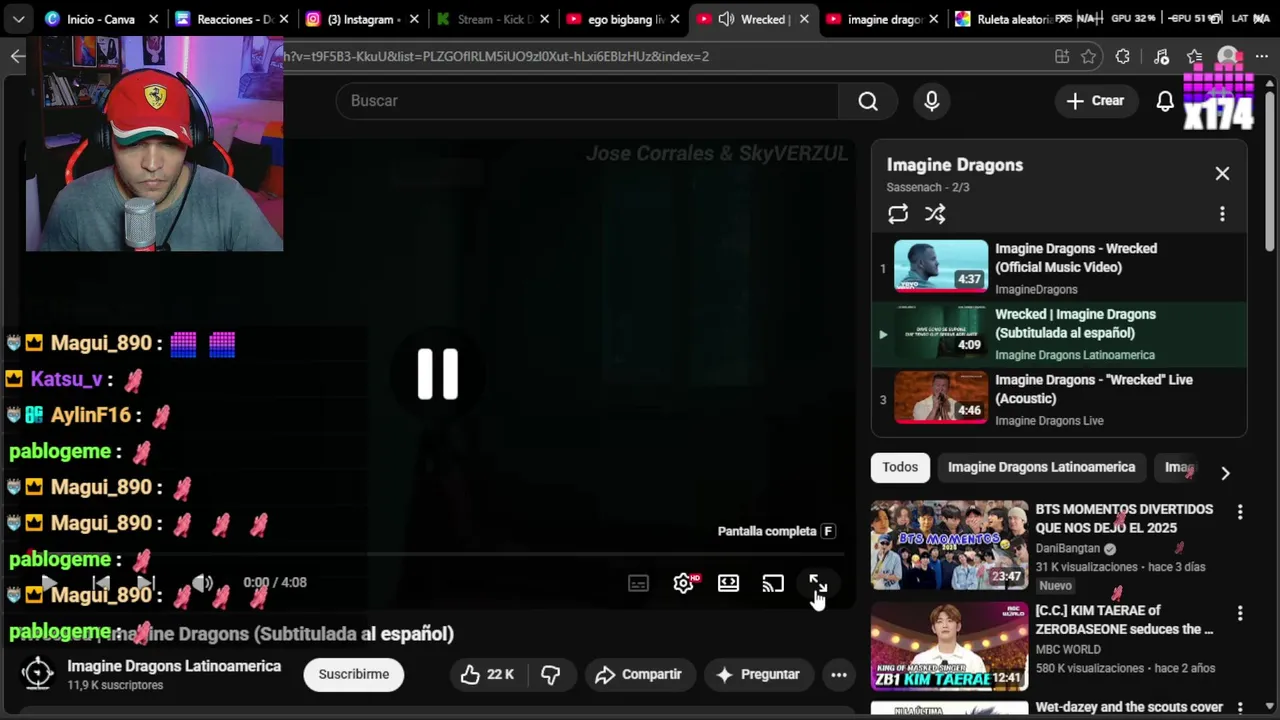This screenshot has width=1280, height=720.
Task: Mute the Wrecked tab via speaker icon
Action: (726, 19)
